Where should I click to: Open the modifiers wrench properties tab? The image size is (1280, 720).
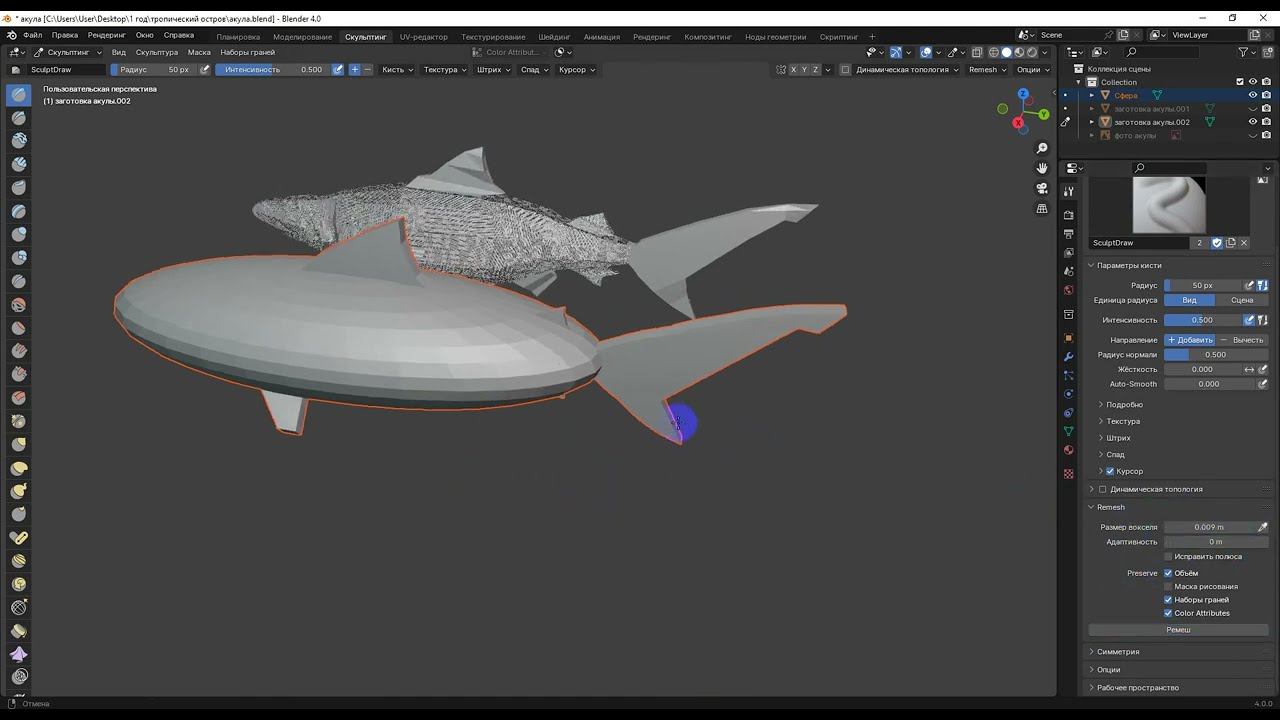coord(1069,357)
